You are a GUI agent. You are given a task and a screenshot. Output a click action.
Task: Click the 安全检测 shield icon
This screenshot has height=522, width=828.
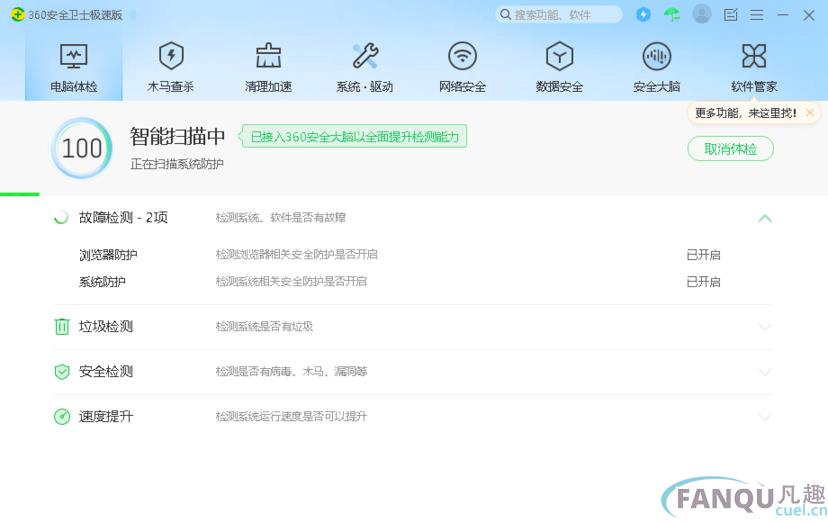(x=62, y=372)
